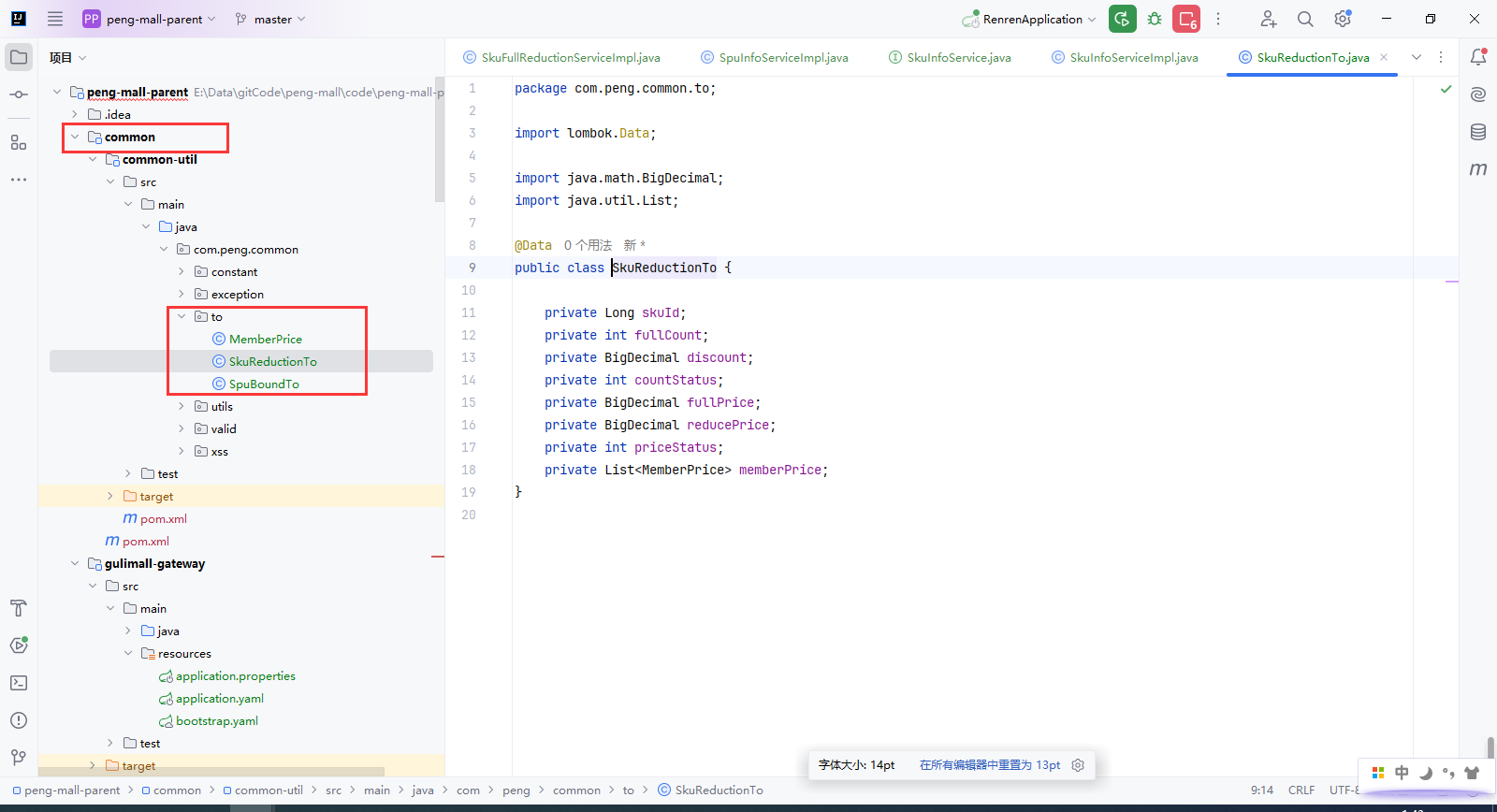
Task: Reset font size to 13pt link
Action: pos(990,765)
